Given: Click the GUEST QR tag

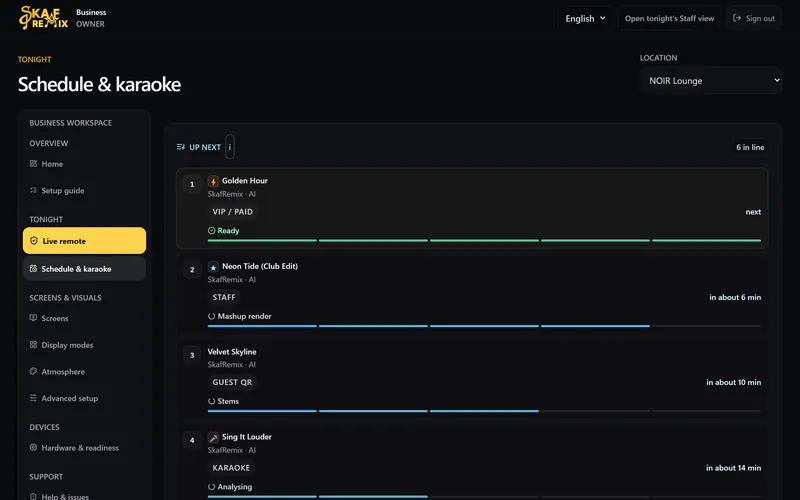Looking at the screenshot, I should 232,382.
